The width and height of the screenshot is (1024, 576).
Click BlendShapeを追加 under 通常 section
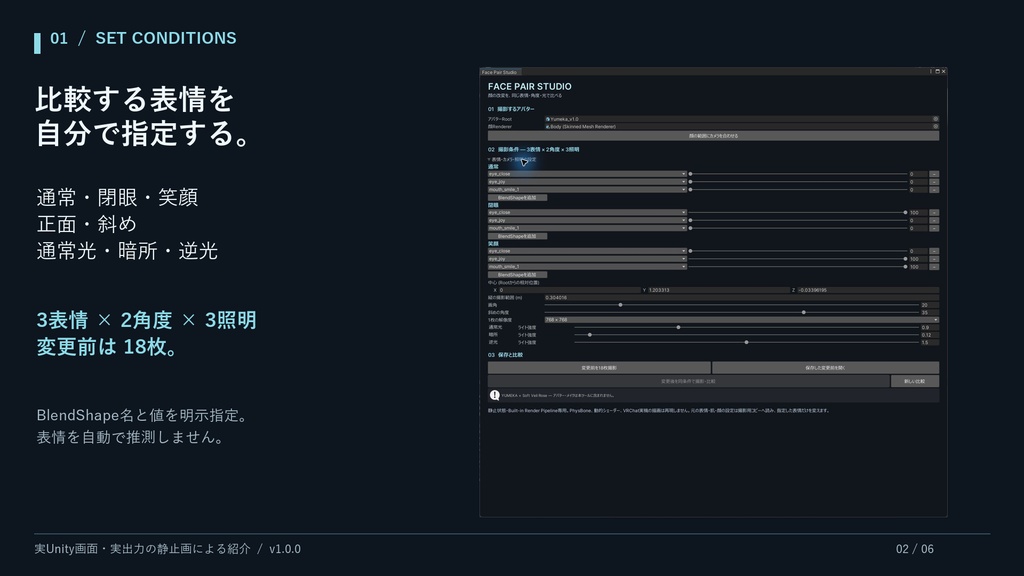(517, 197)
